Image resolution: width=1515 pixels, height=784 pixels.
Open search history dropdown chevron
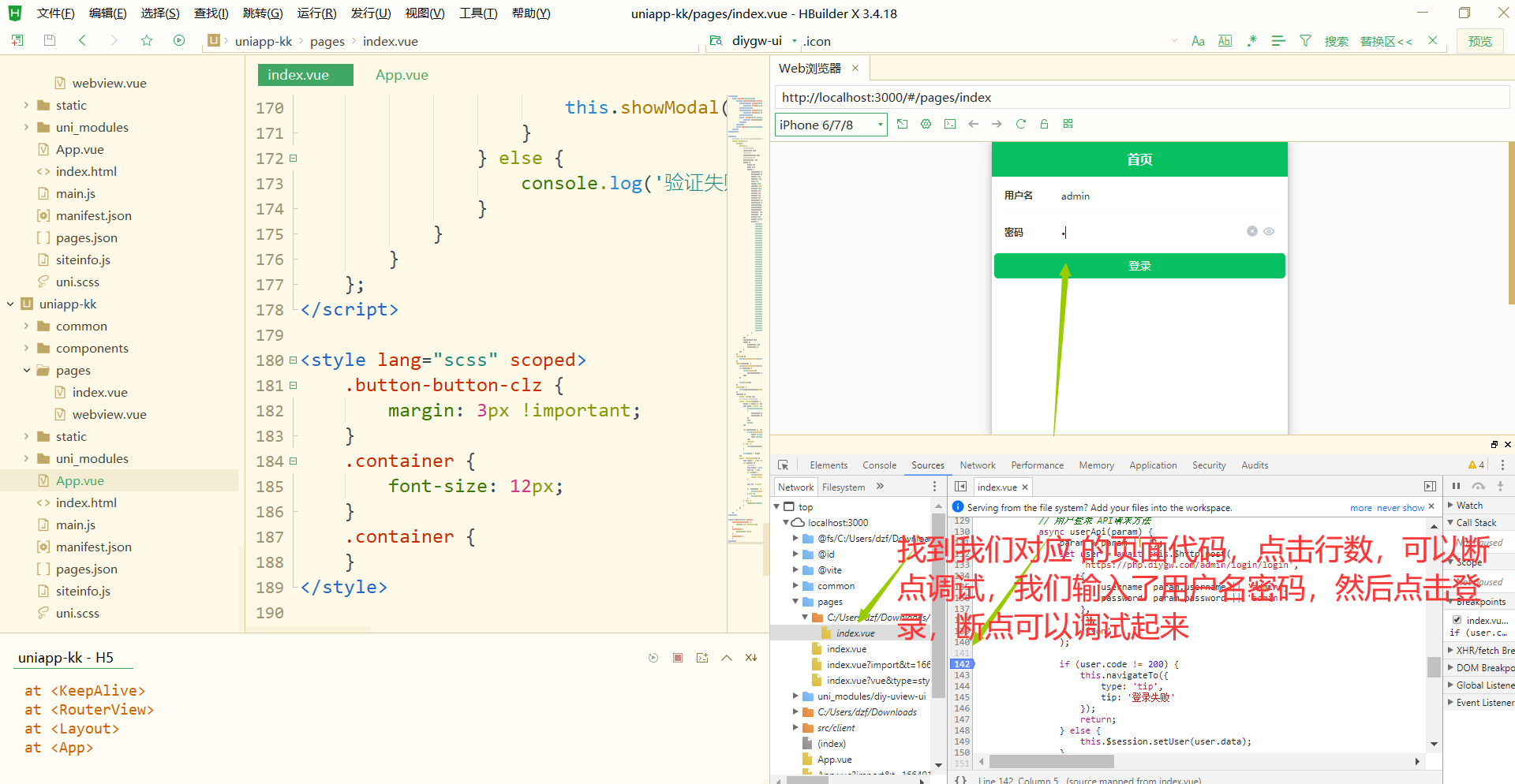tap(1174, 41)
